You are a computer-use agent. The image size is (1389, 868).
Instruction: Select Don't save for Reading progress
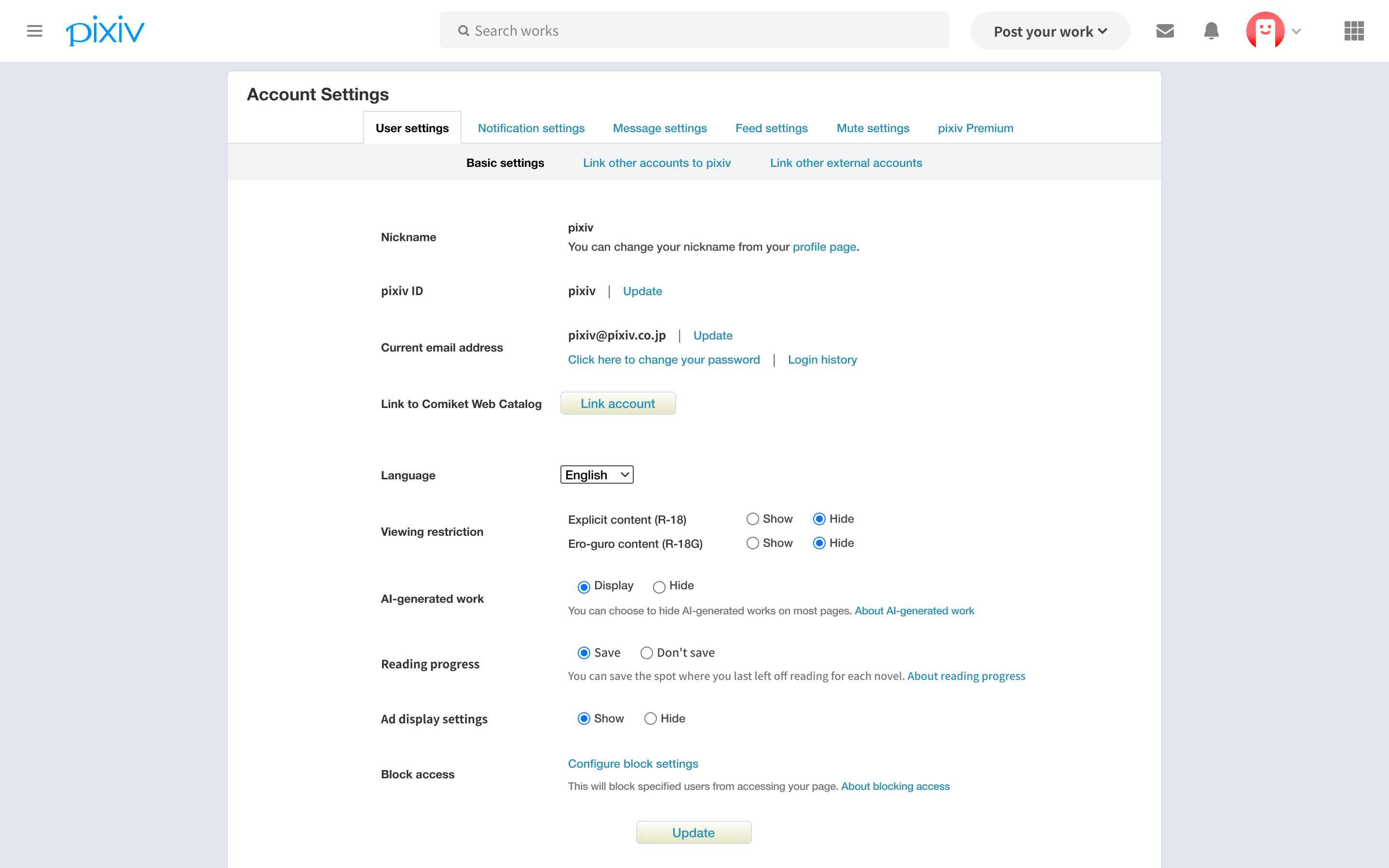(x=646, y=653)
